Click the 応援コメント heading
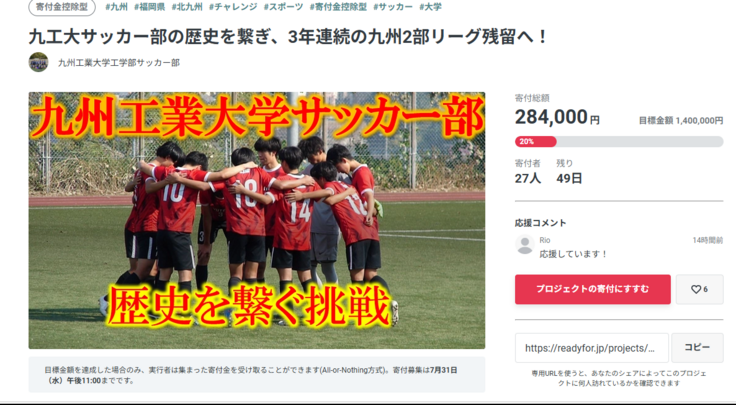 [x=541, y=223]
